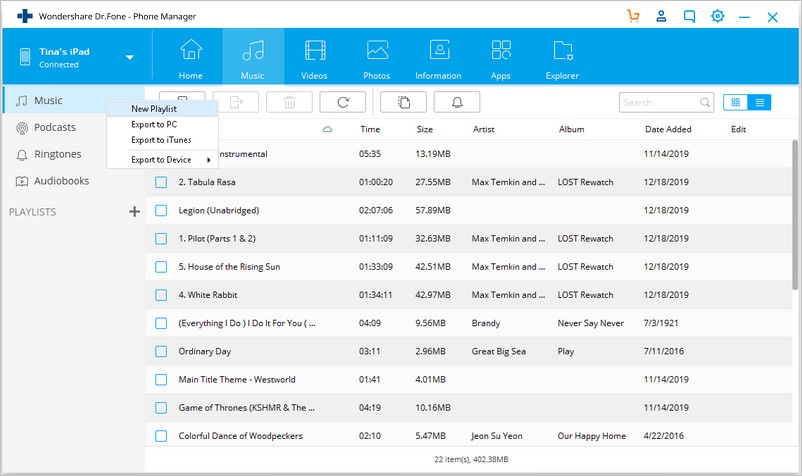Viewport: 802px width, 476px height.
Task: Click the 57.89MB size cell
Action: coord(433,210)
